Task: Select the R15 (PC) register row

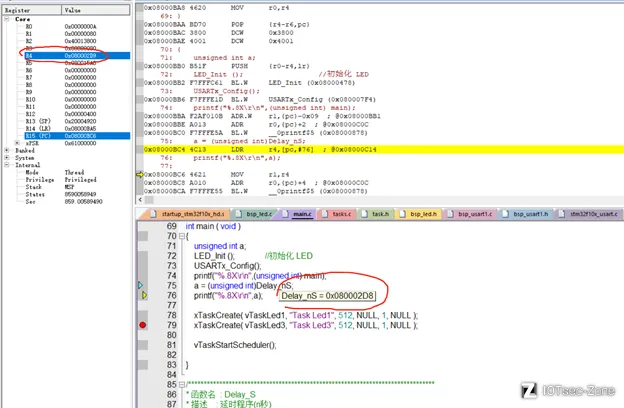Action: [x=77, y=136]
